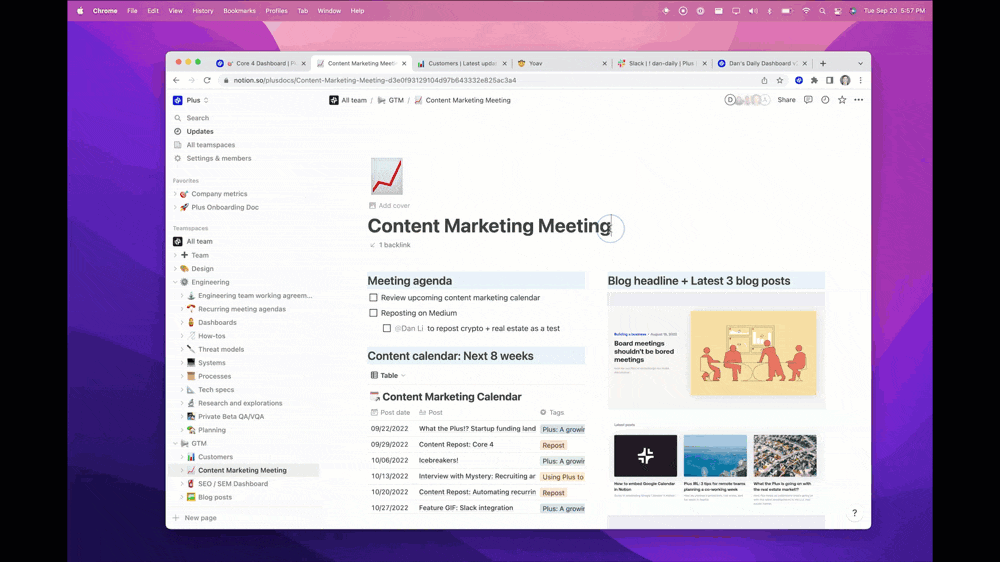The height and width of the screenshot is (562, 1000).
Task: Click the 'Icebreakers!' post row
Action: tap(438, 460)
